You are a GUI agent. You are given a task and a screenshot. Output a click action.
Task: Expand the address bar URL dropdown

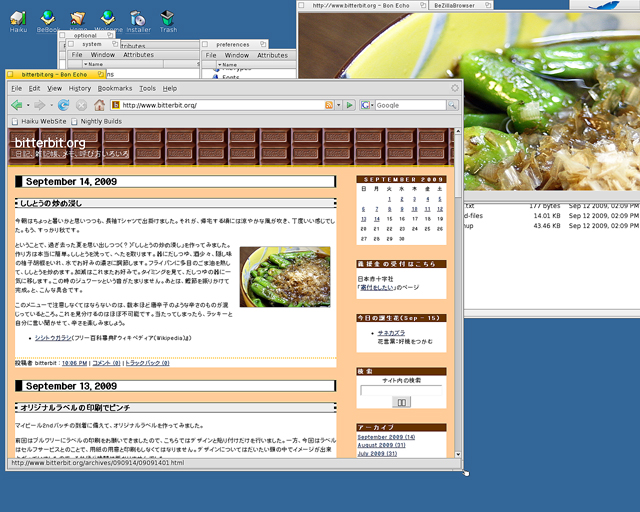(x=338, y=105)
